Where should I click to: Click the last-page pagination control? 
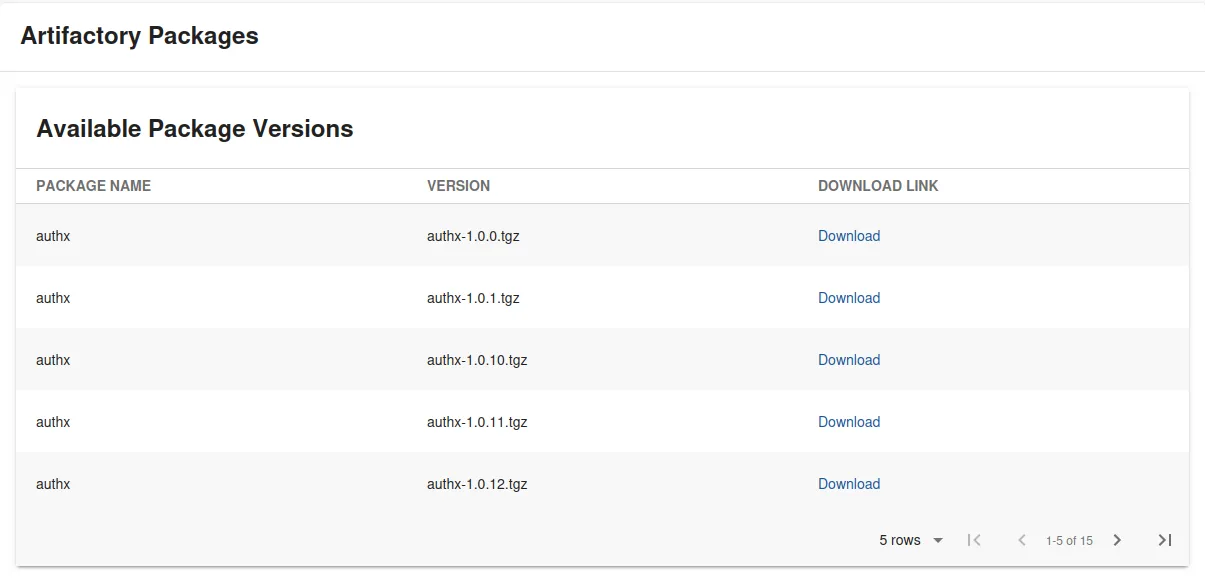[x=1164, y=540]
